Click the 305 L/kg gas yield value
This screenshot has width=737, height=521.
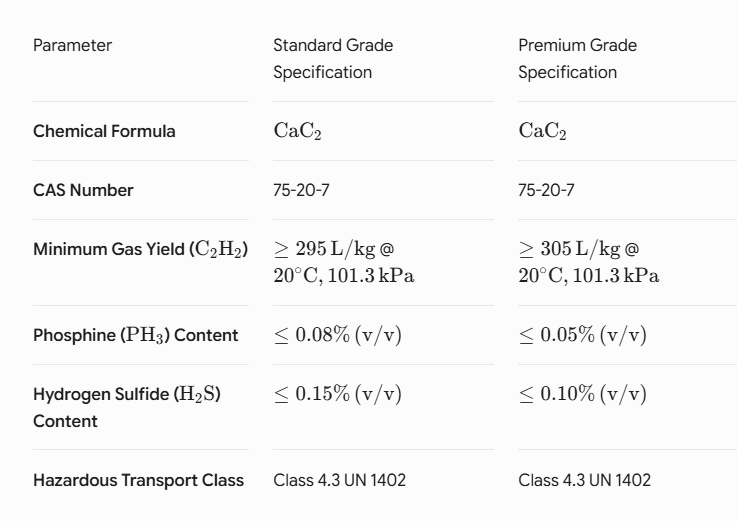point(588,262)
